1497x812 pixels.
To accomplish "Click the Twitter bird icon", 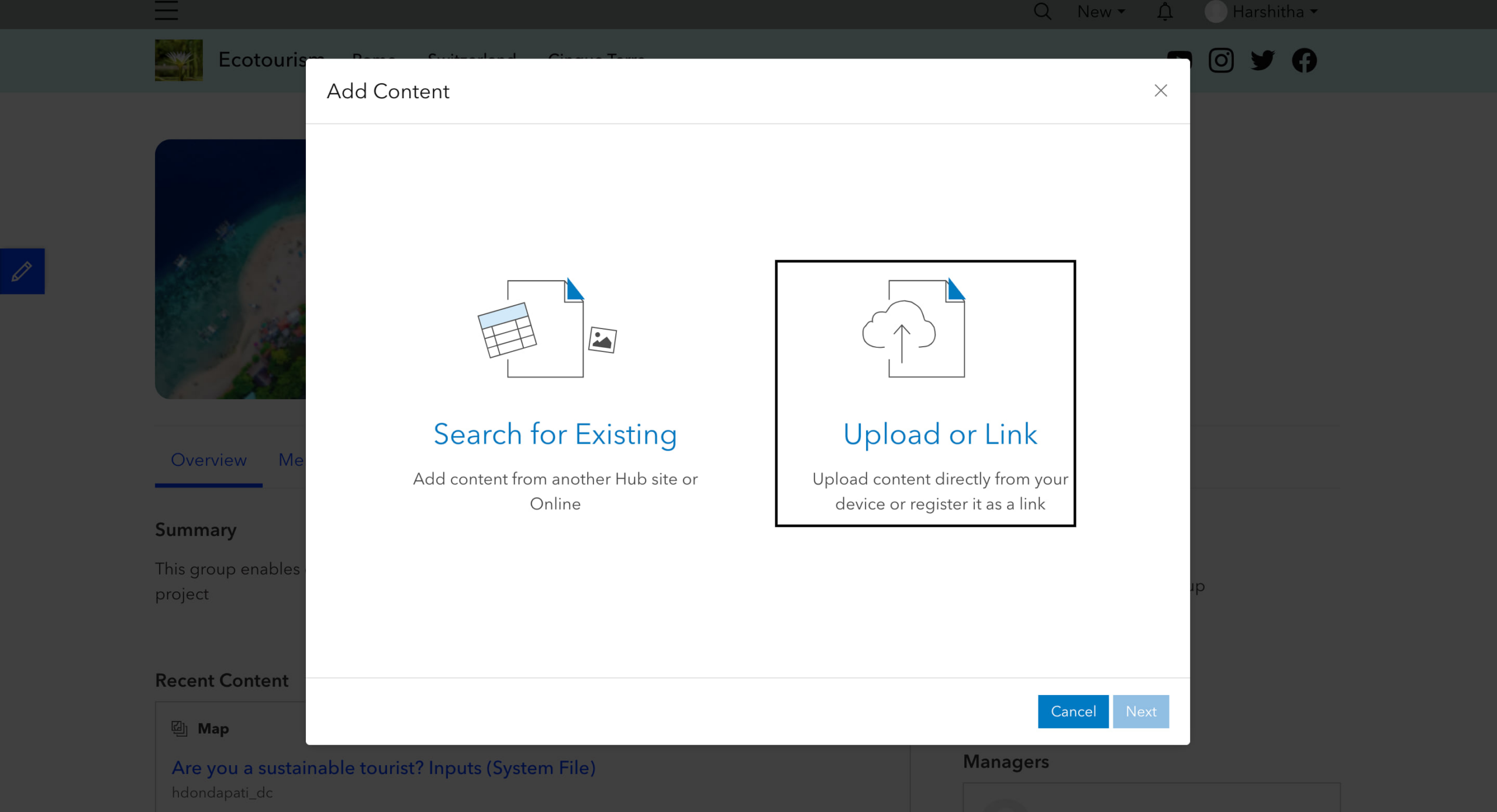I will (1263, 60).
